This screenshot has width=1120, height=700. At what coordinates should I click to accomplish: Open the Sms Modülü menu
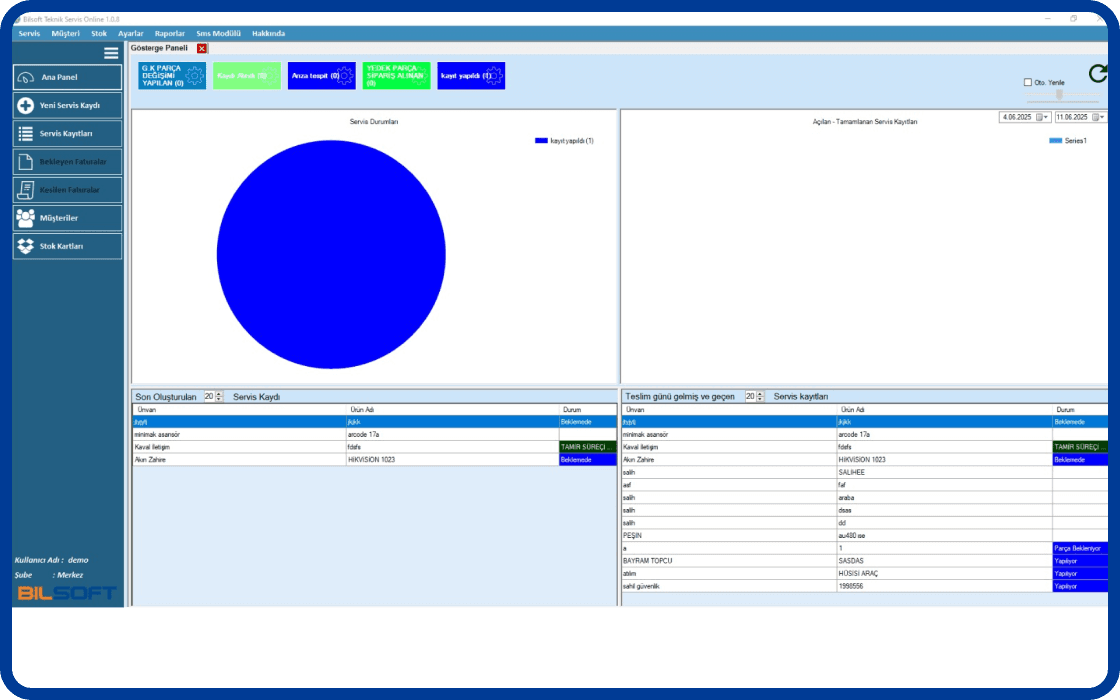click(218, 34)
